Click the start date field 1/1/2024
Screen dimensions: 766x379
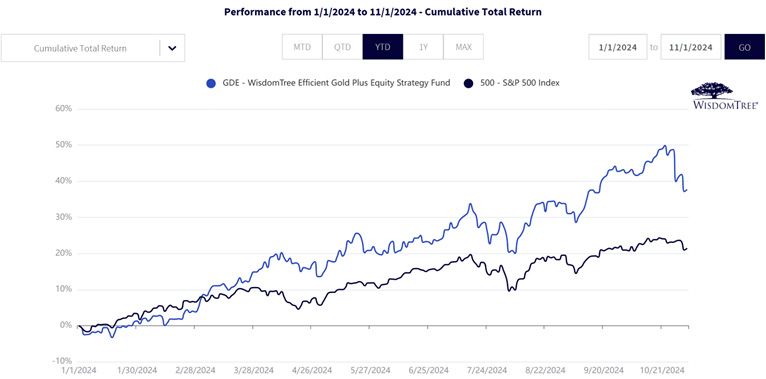point(618,47)
